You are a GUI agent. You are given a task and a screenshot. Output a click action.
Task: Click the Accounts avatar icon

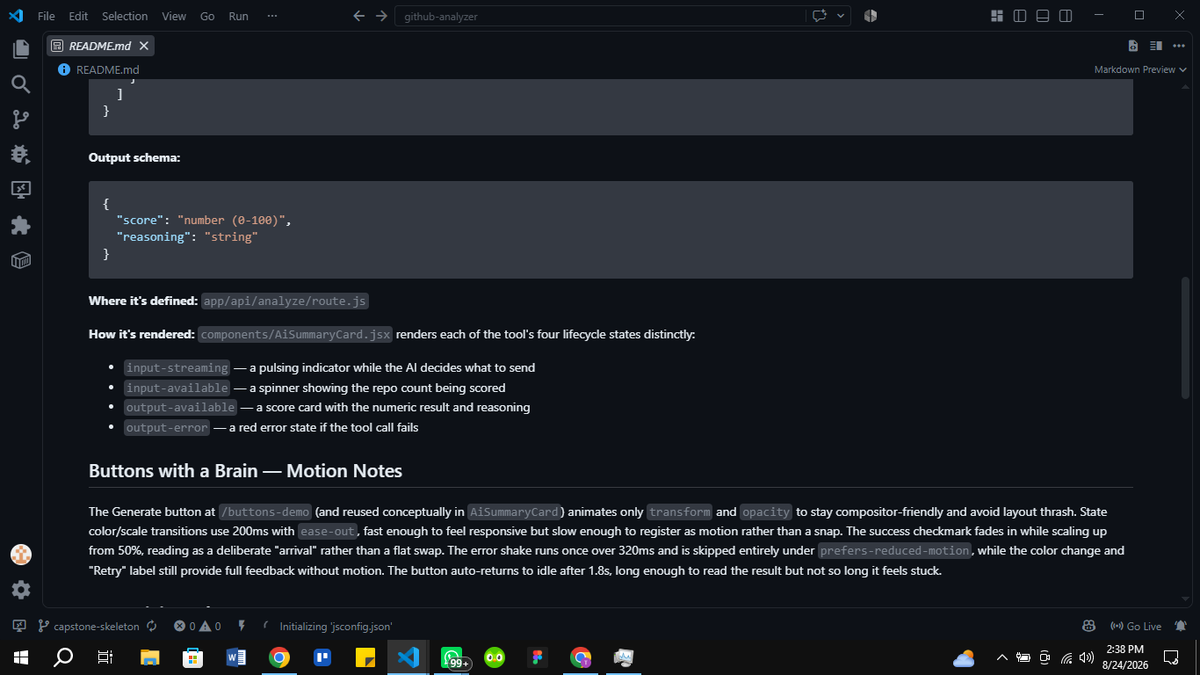tap(20, 554)
